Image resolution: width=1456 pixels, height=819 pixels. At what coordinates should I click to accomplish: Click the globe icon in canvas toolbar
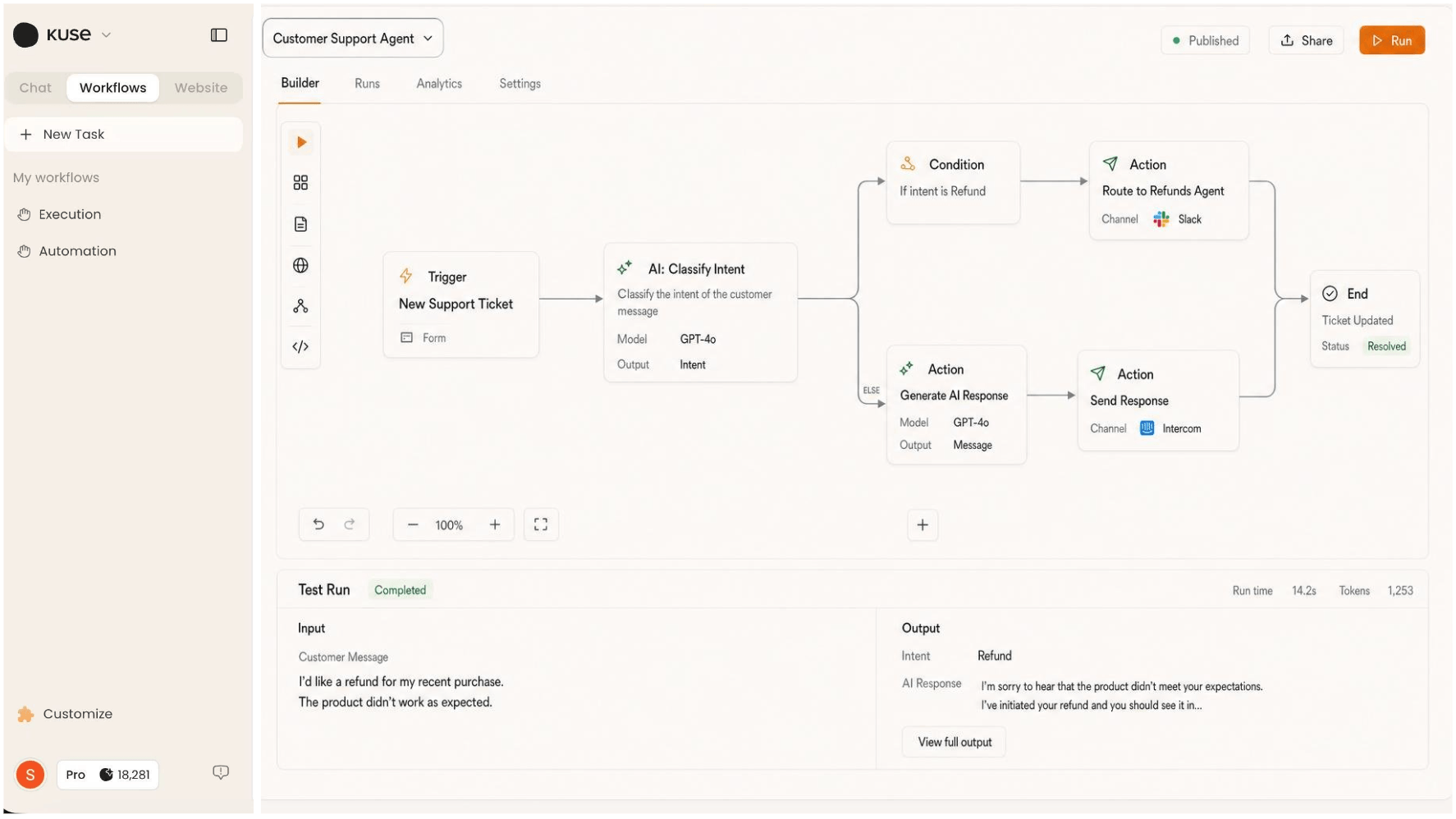point(300,265)
